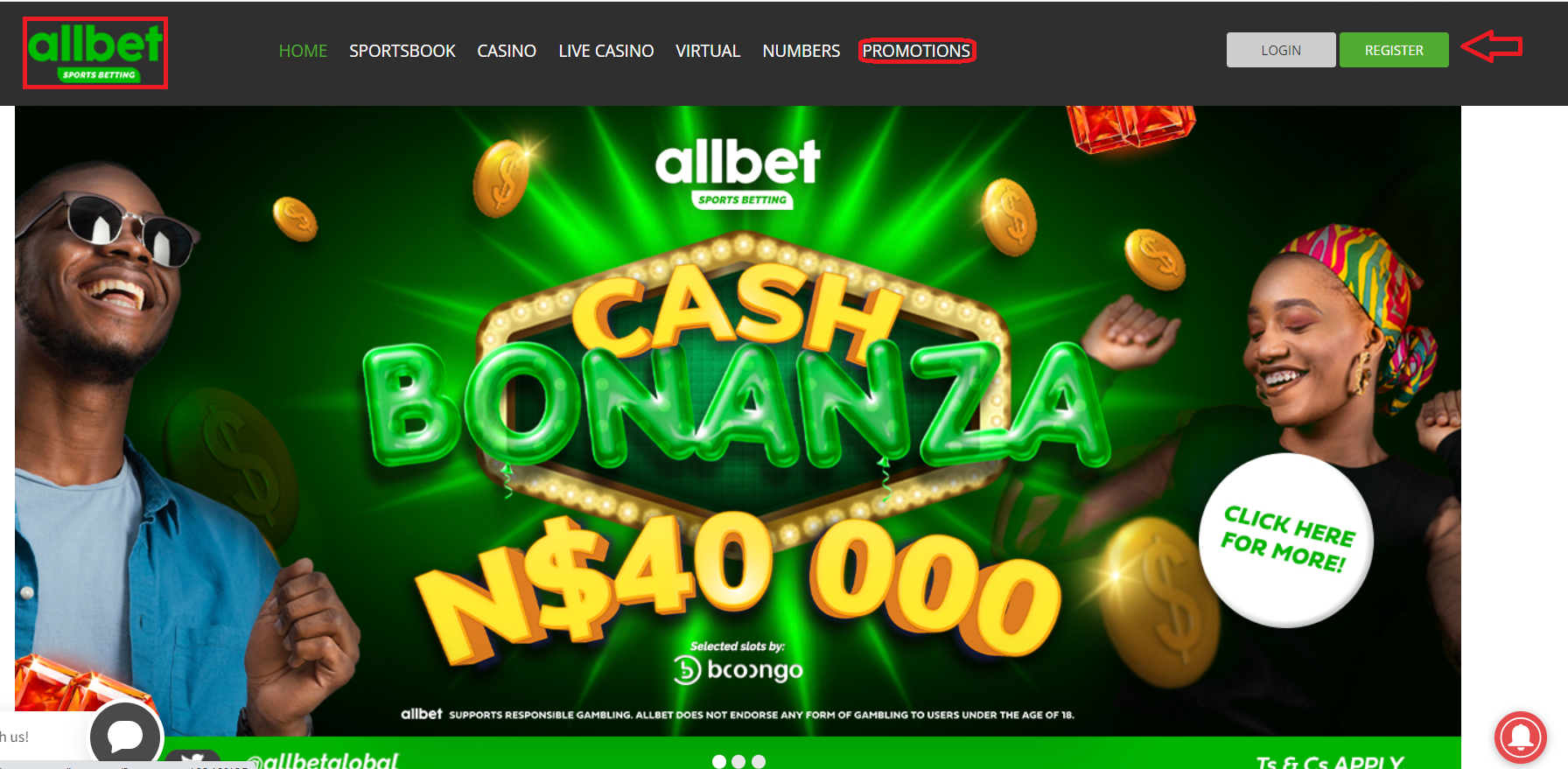
Task: Click the 'Click here for more' circle
Action: 1285,540
